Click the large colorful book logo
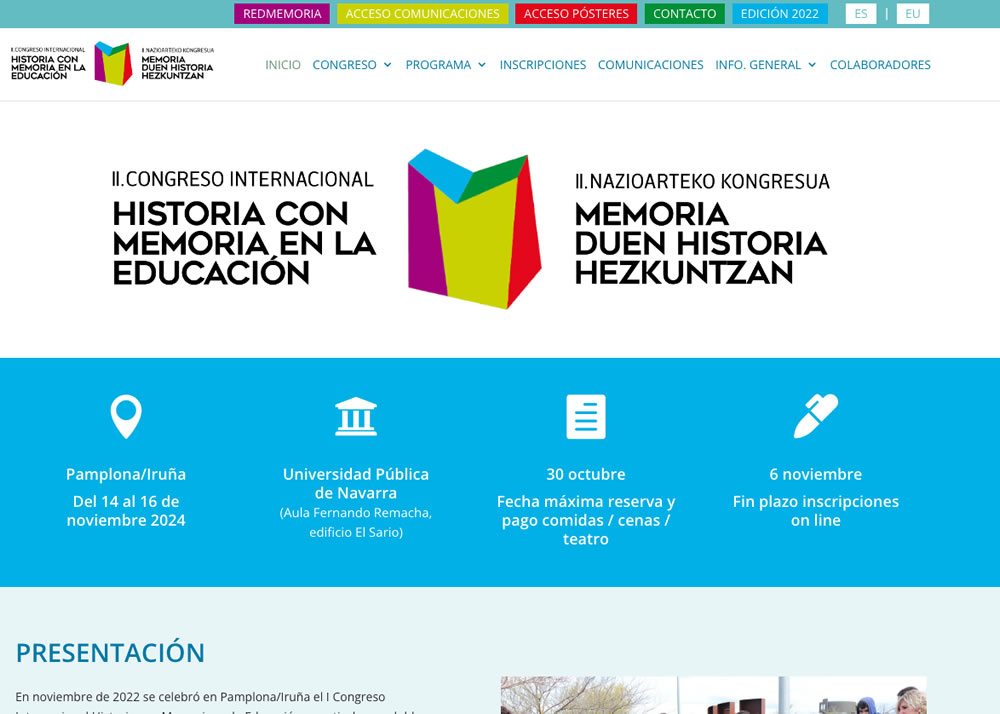This screenshot has width=1000, height=714. point(474,228)
